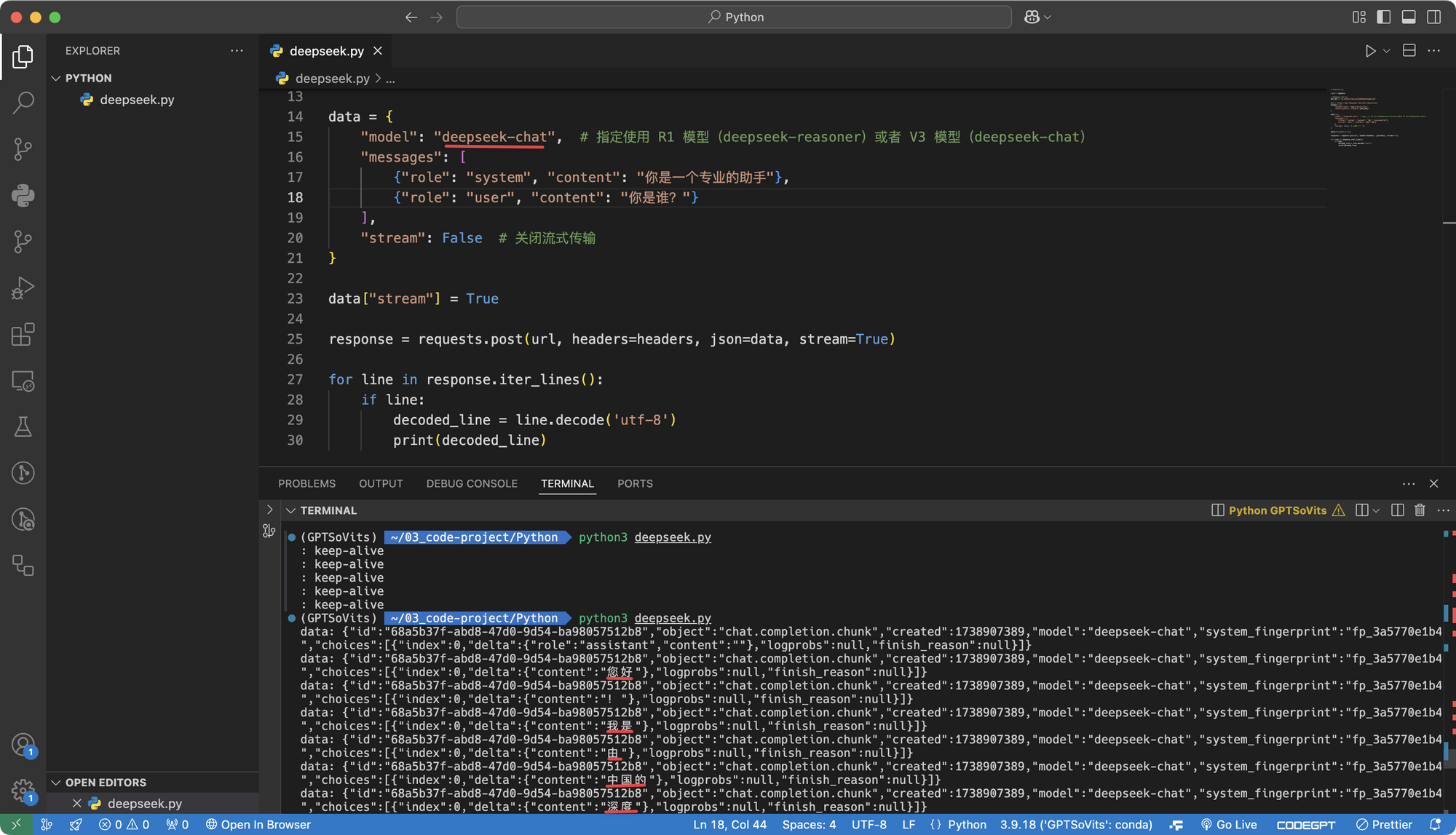Click the split terminal icon

1362,510
